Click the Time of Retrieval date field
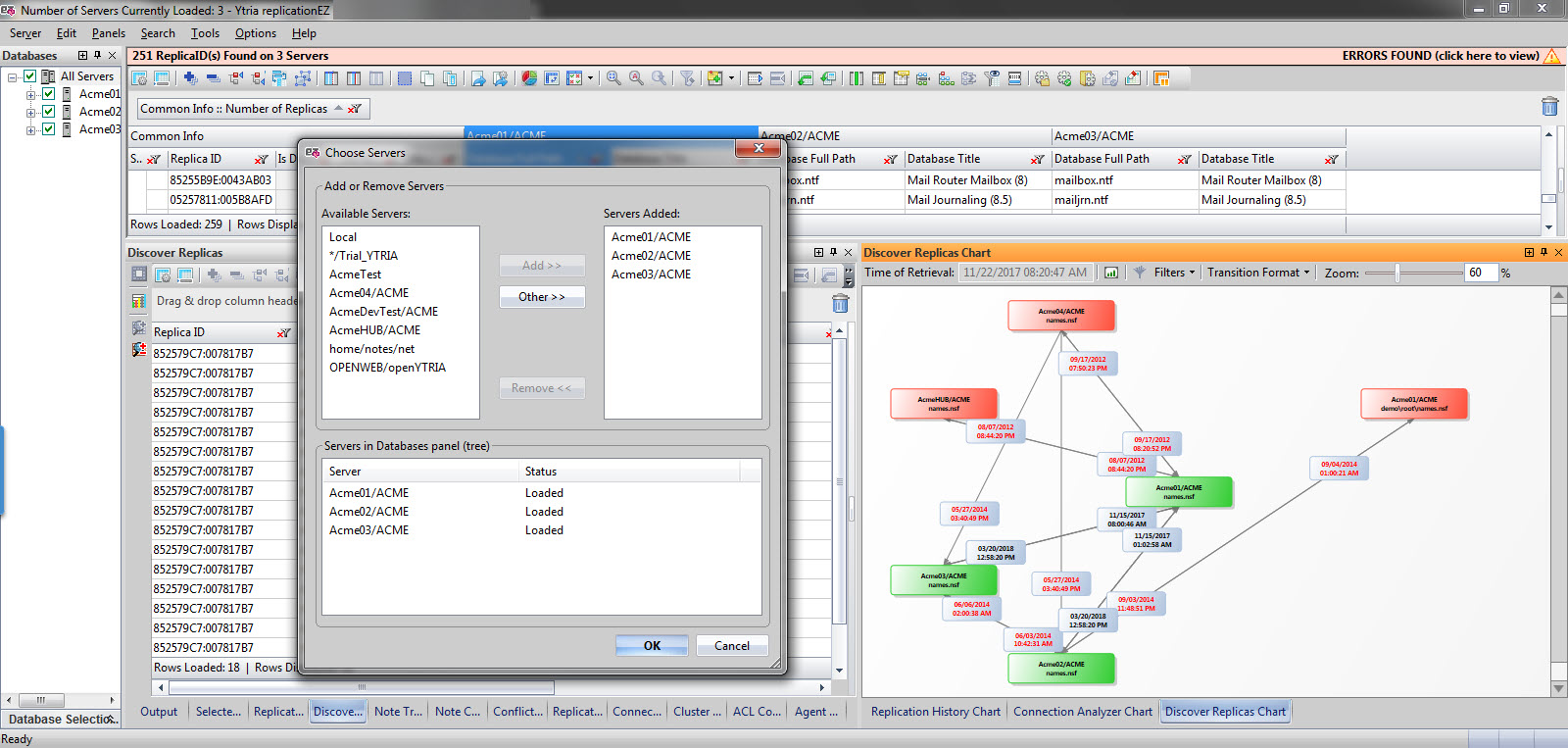1568x748 pixels. click(1026, 273)
